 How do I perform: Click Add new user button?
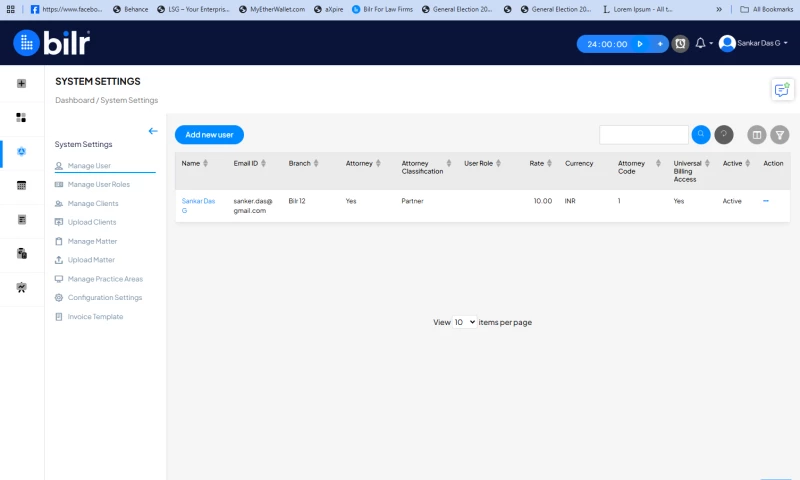[x=209, y=135]
